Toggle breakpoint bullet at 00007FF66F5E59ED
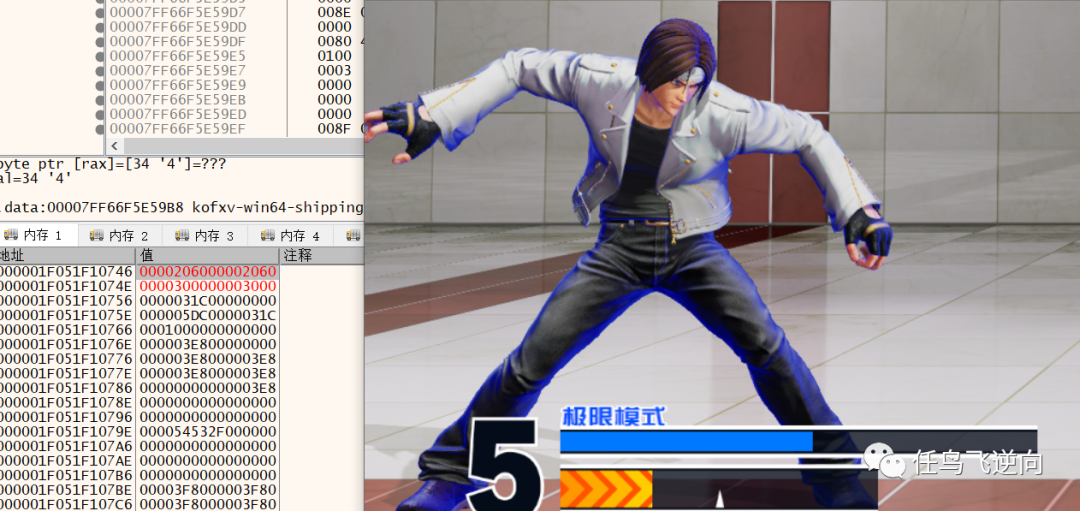This screenshot has width=1080, height=511. [100, 114]
